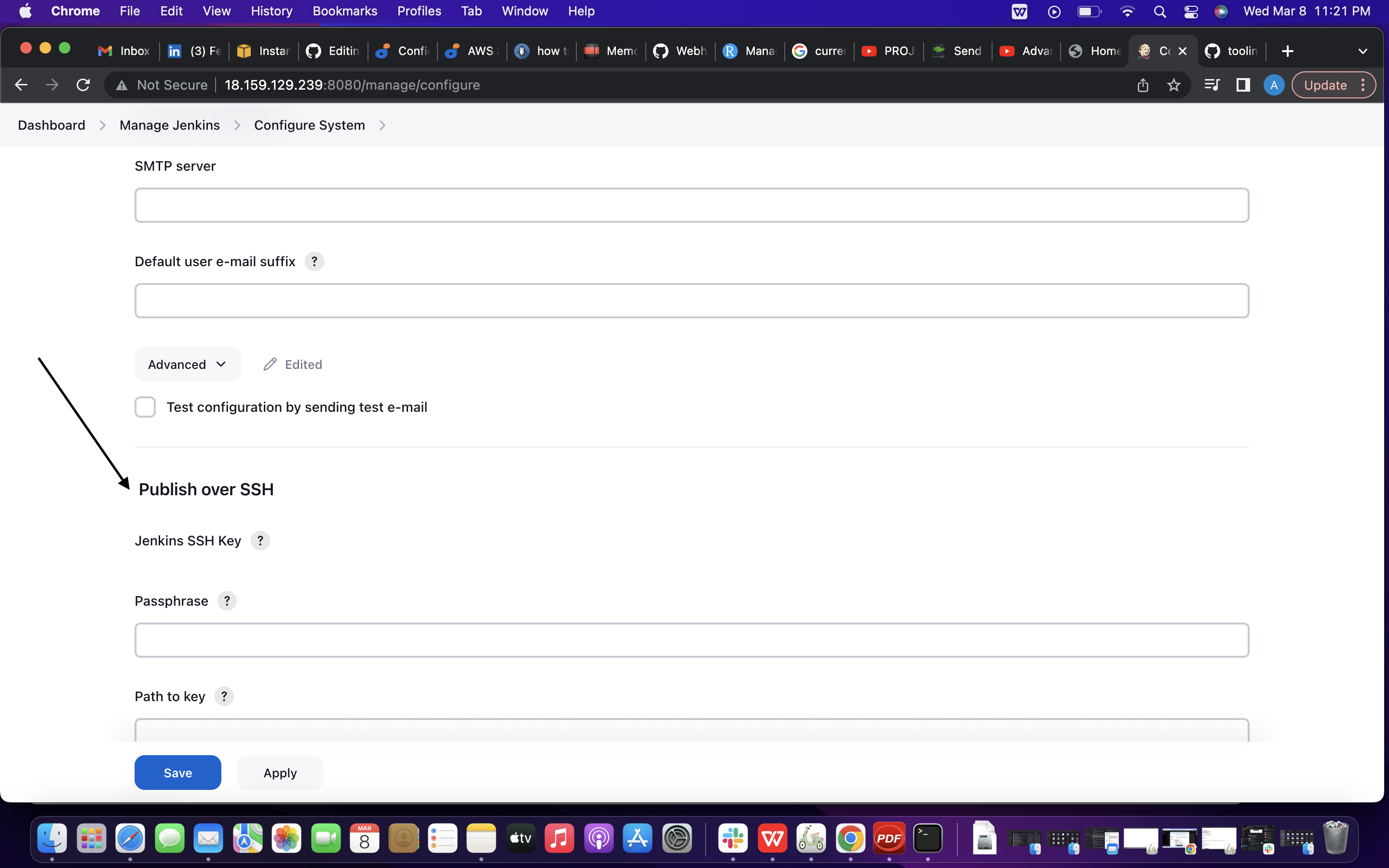Image resolution: width=1389 pixels, height=868 pixels.
Task: Click the Jenkins SSH Key help icon
Action: (260, 540)
